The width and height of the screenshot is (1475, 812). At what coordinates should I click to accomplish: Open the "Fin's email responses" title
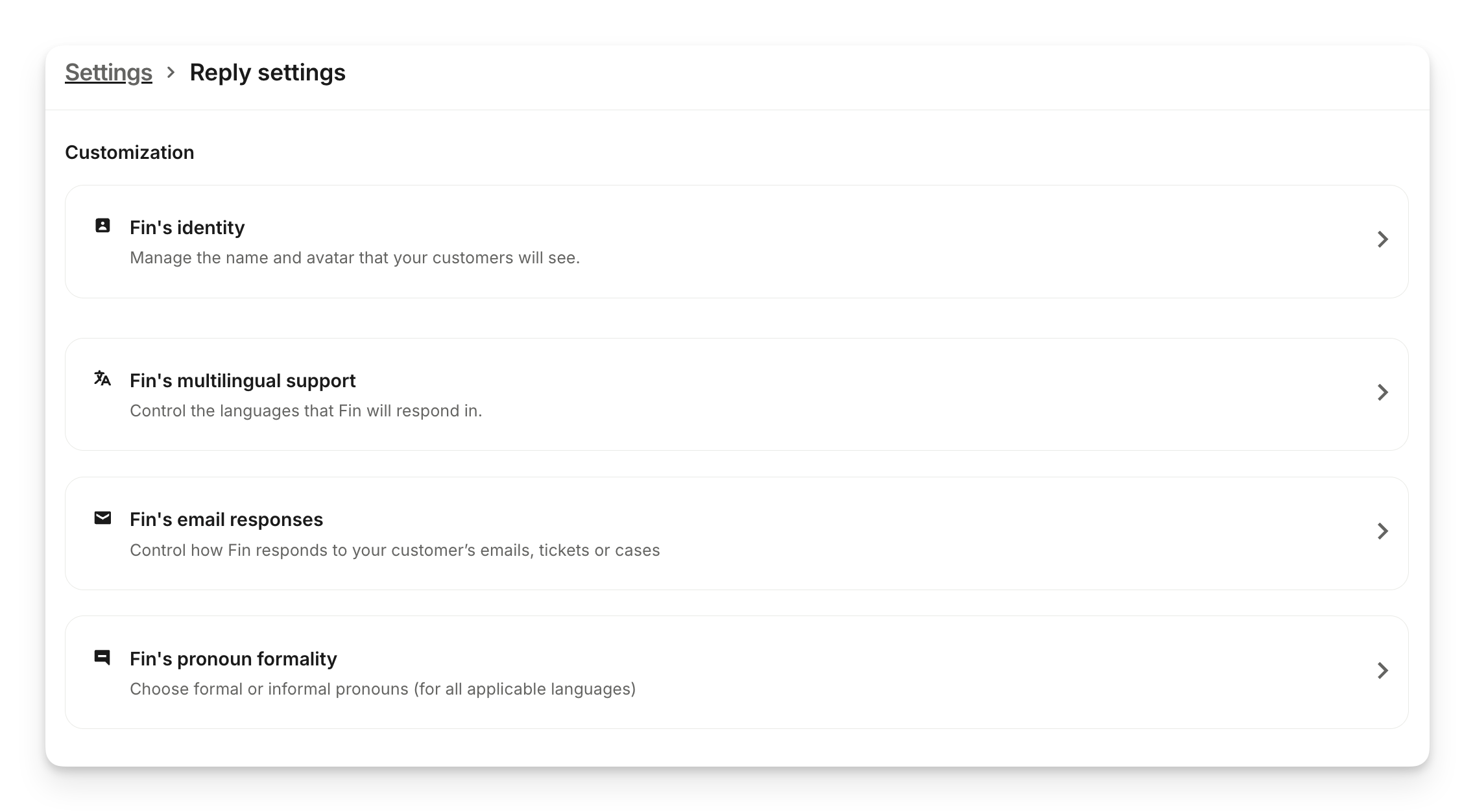pos(226,519)
